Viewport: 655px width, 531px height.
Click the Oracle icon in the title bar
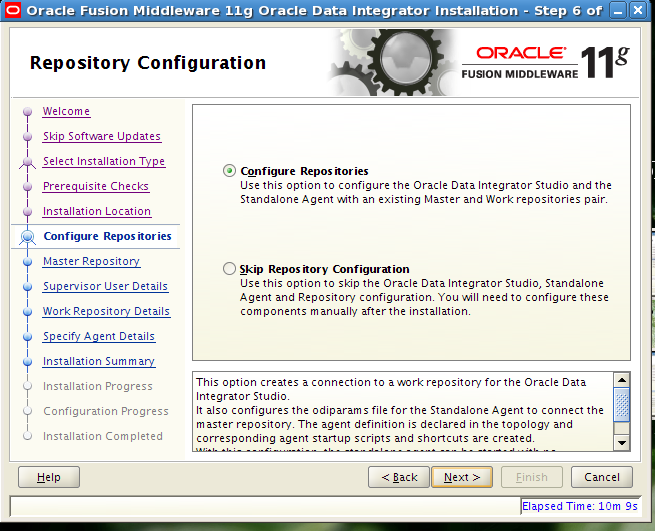[12, 10]
